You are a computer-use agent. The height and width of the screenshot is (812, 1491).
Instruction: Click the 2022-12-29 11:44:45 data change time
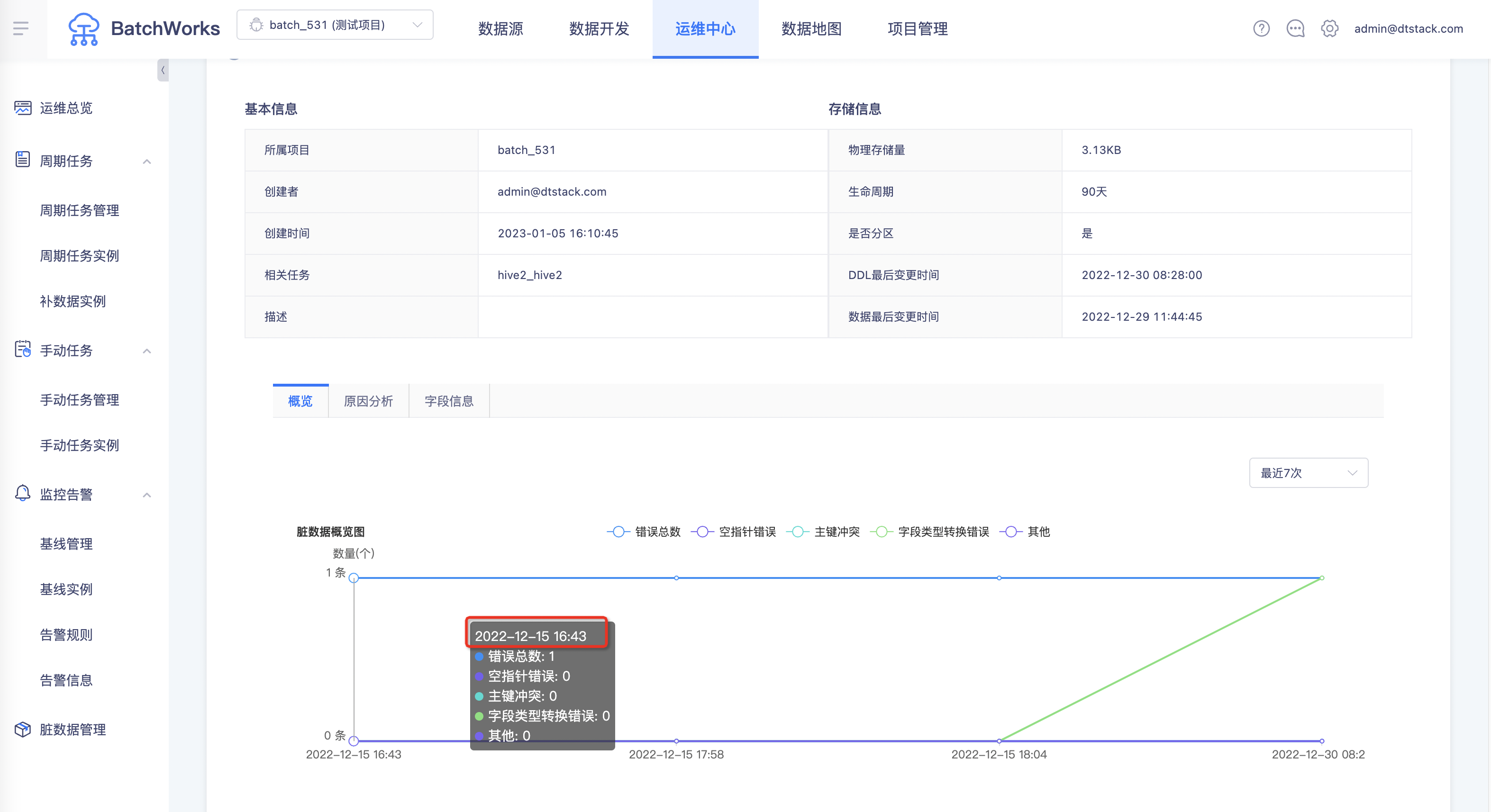pos(1141,316)
